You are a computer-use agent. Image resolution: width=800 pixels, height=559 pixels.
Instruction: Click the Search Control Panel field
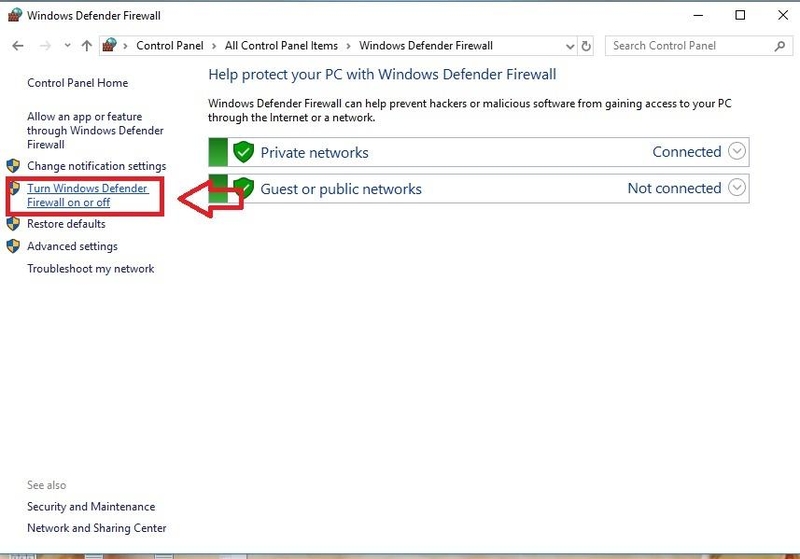click(699, 46)
